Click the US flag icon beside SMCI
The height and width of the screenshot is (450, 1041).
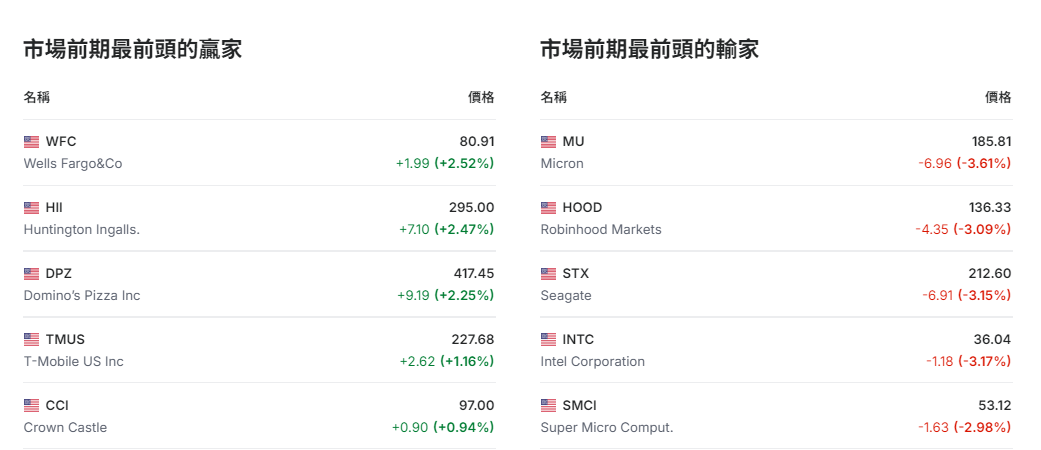click(548, 406)
